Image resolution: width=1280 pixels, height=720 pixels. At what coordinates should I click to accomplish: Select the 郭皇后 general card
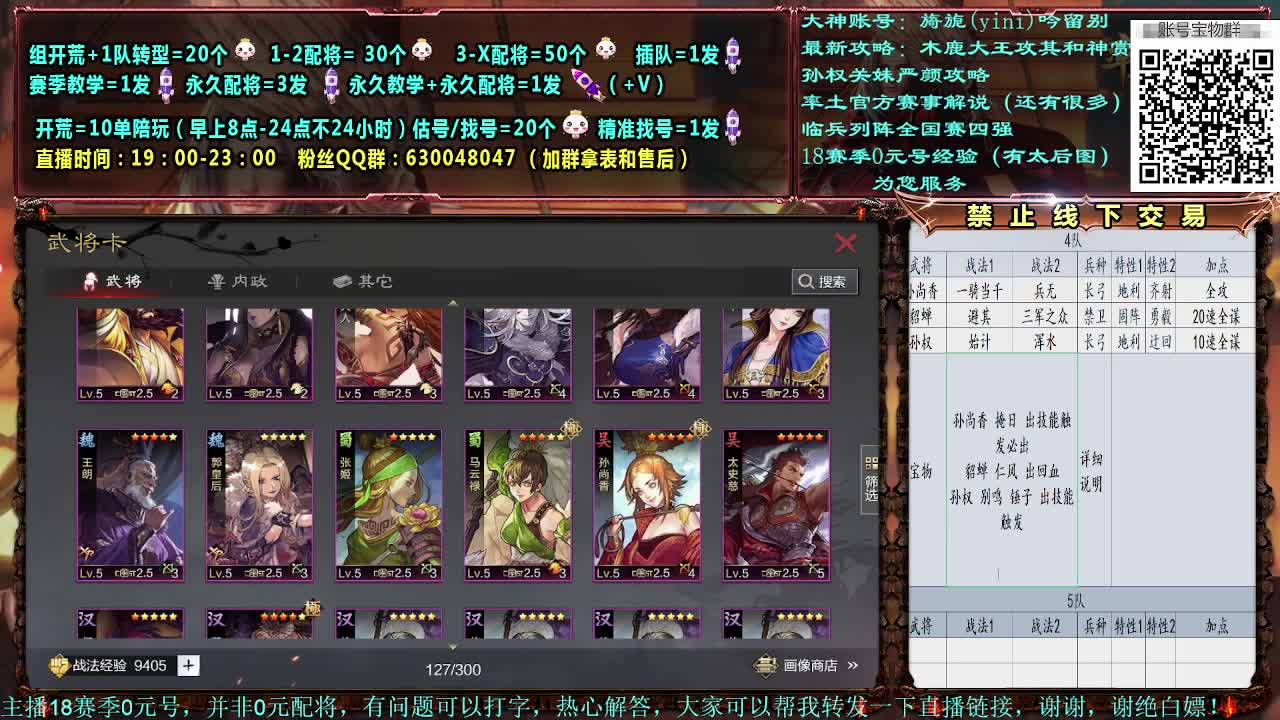[259, 506]
